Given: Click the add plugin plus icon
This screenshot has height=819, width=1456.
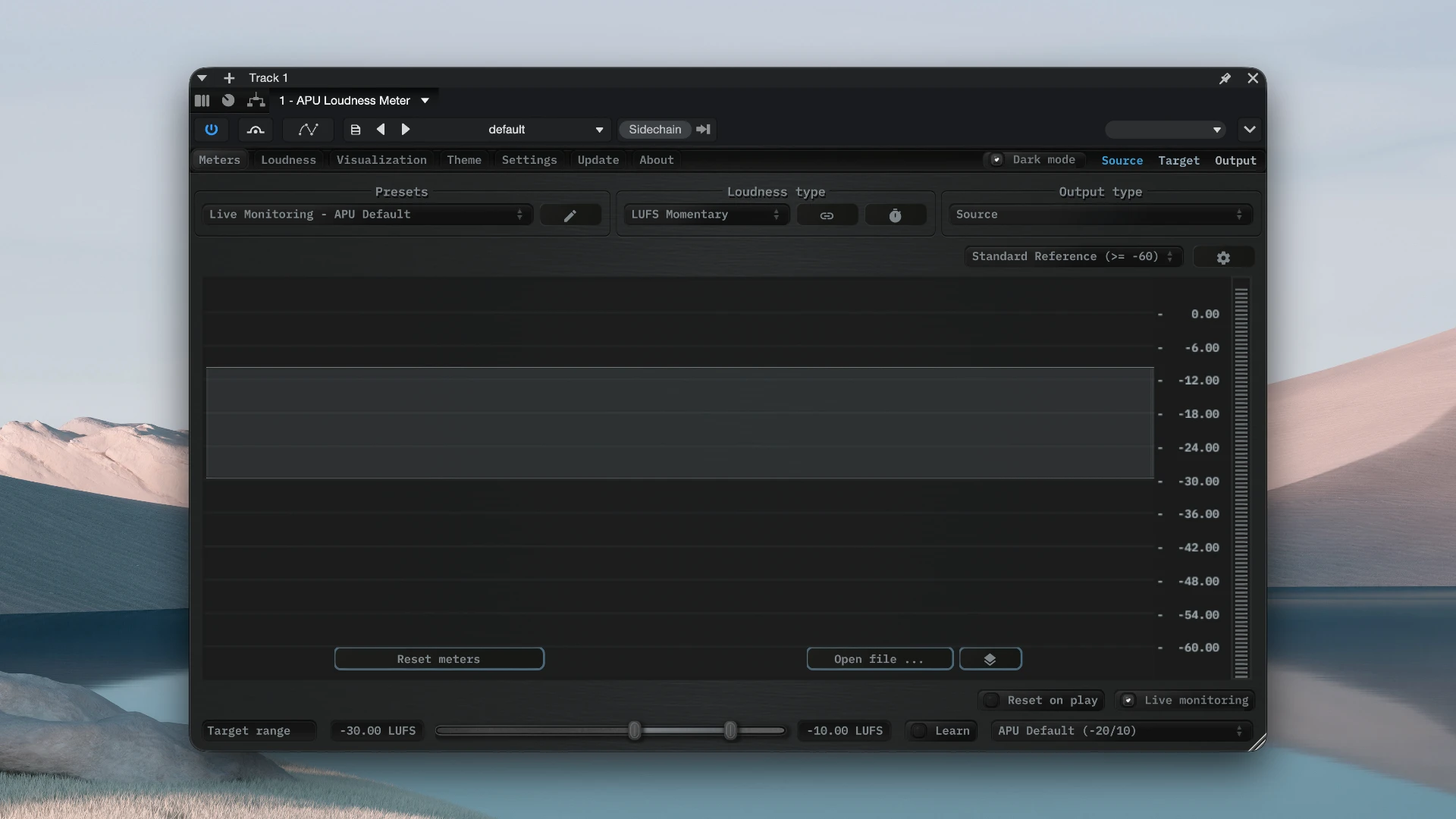Looking at the screenshot, I should [x=229, y=78].
